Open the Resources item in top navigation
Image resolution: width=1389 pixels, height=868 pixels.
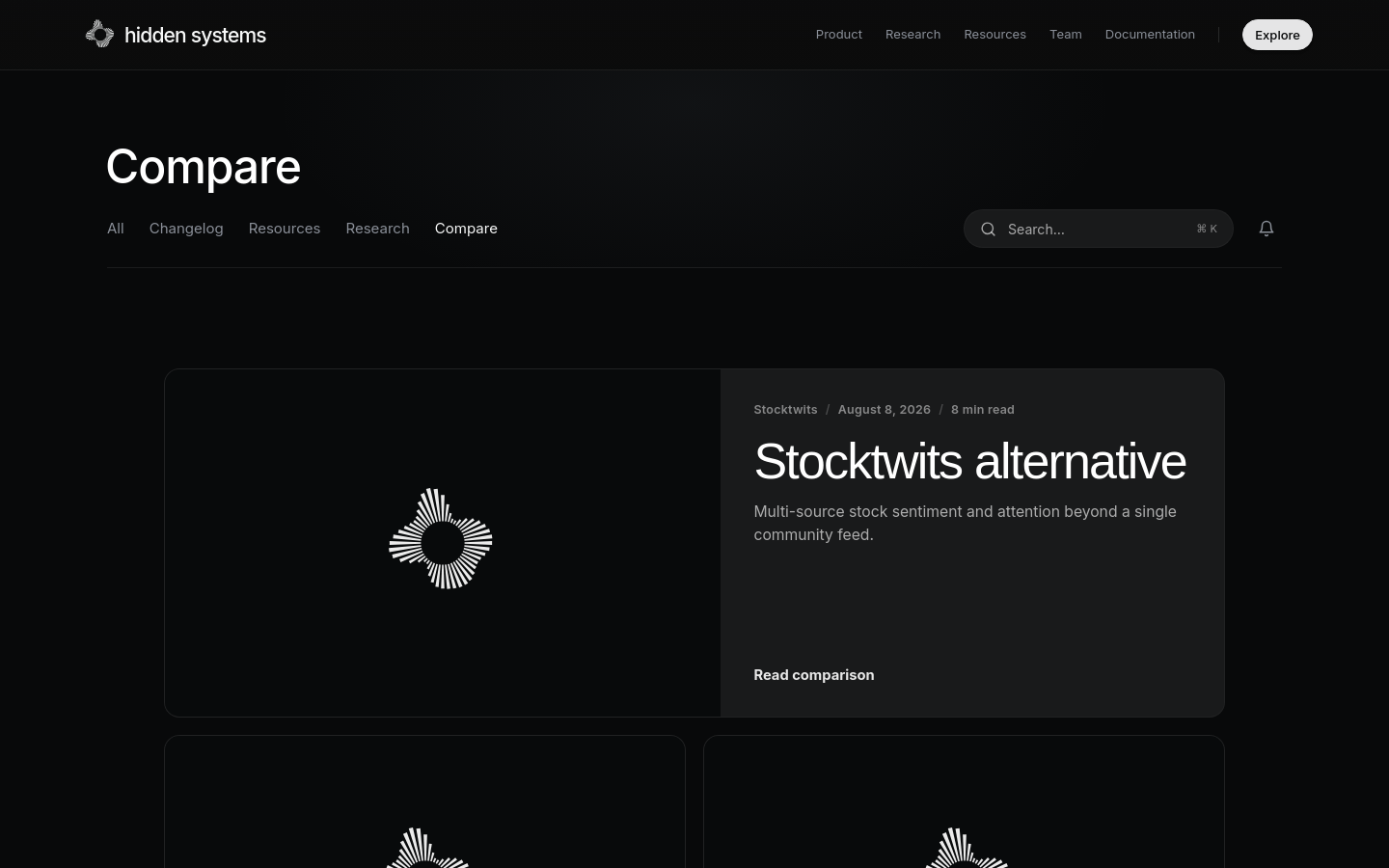[994, 34]
